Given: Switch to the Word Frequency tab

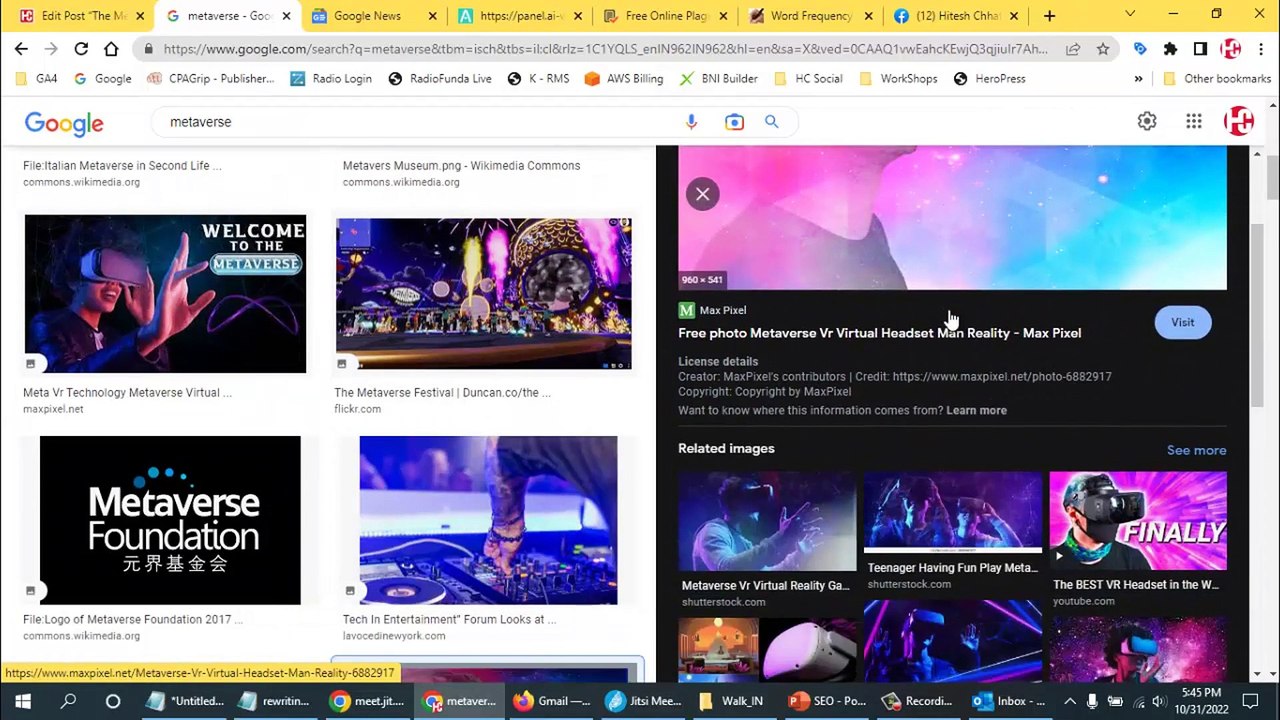Looking at the screenshot, I should coord(811,16).
